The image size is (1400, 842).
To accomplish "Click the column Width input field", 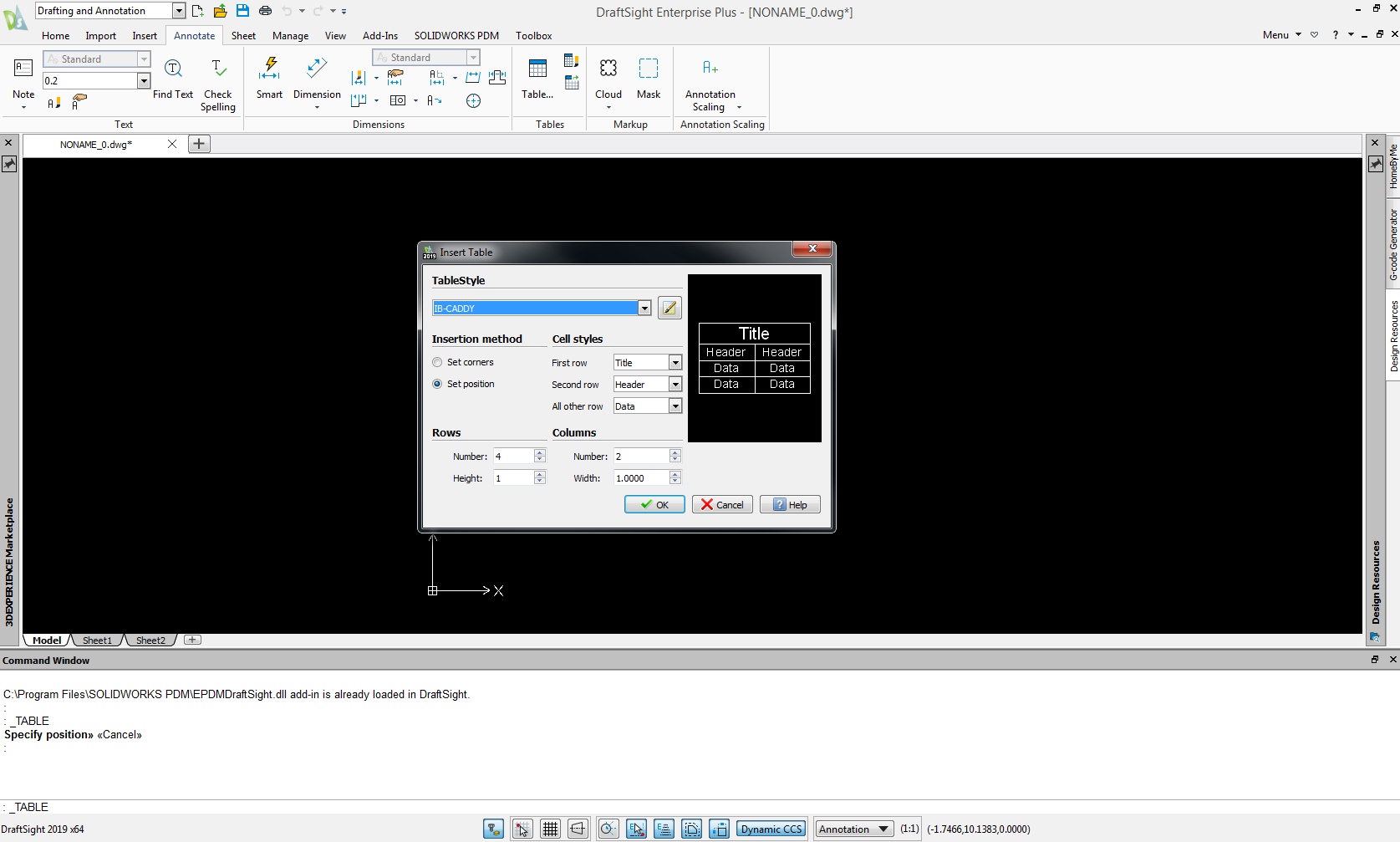I will 640,478.
